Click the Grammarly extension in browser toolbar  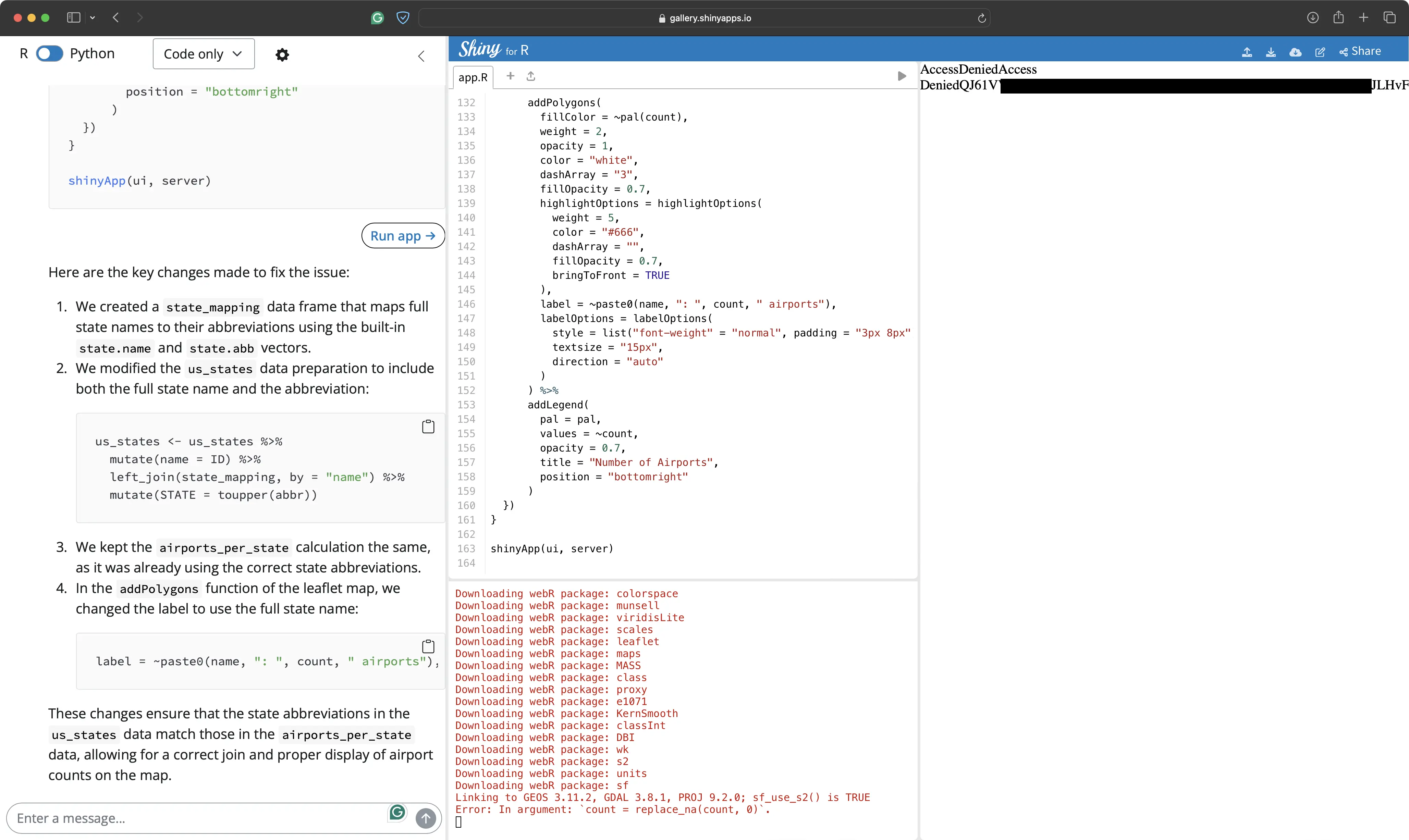pyautogui.click(x=377, y=18)
